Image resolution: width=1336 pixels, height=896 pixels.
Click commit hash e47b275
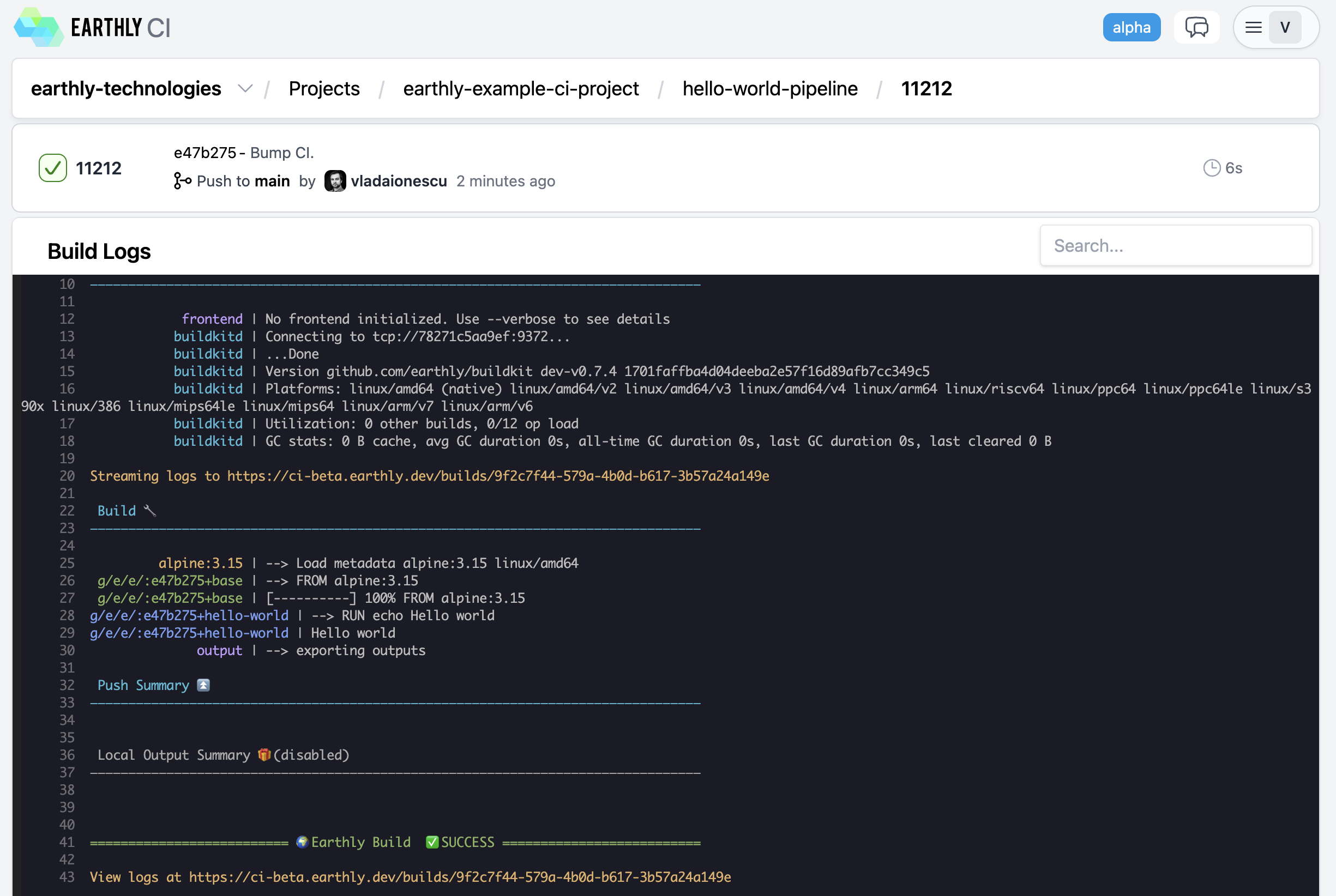point(204,153)
